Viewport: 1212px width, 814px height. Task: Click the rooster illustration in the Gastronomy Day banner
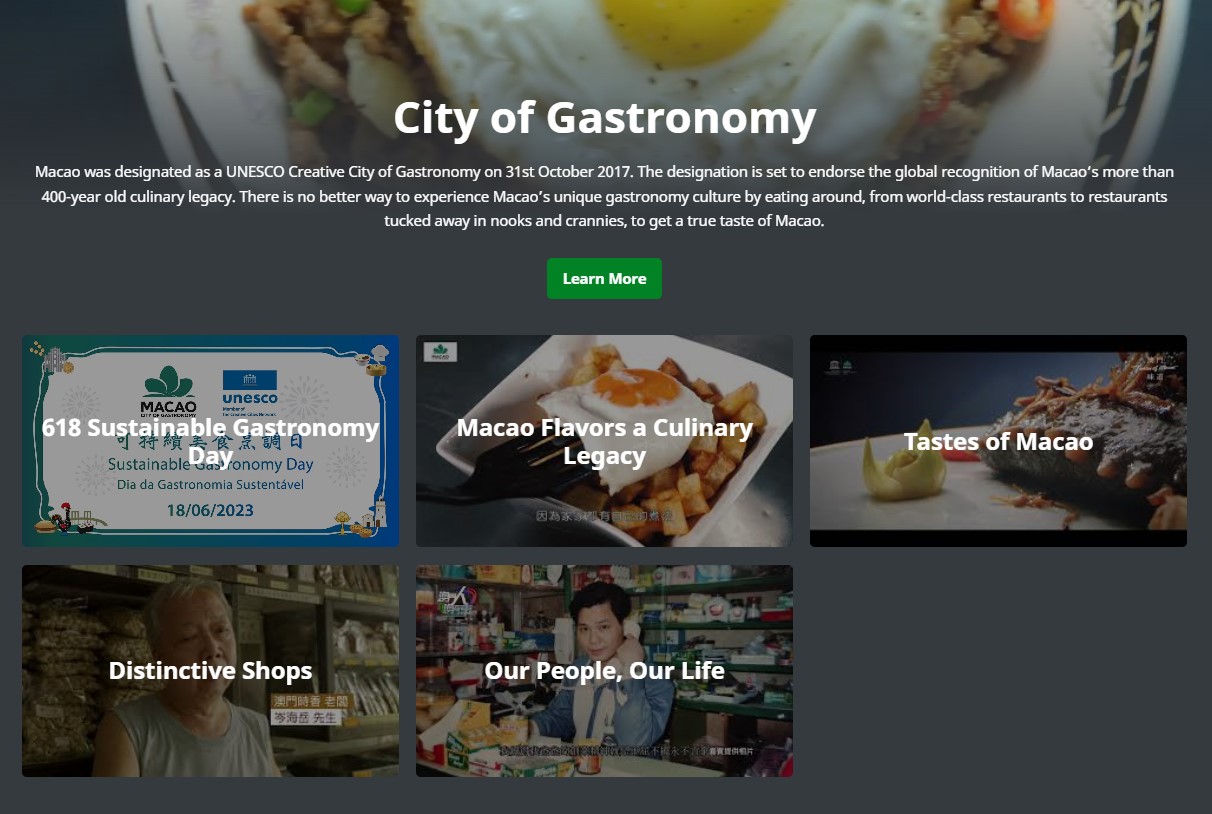click(x=62, y=518)
